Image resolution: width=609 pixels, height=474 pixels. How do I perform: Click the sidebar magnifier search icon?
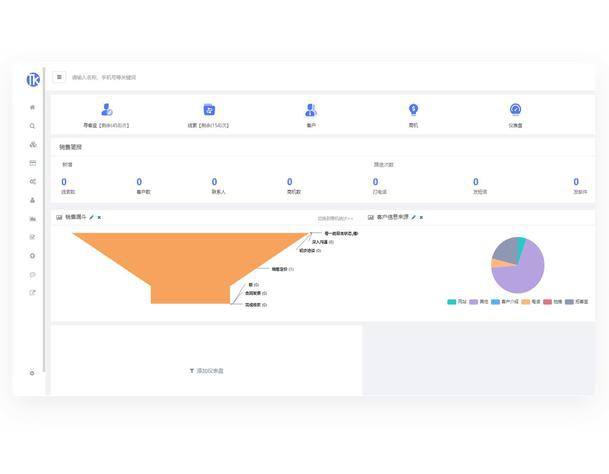pos(32,126)
